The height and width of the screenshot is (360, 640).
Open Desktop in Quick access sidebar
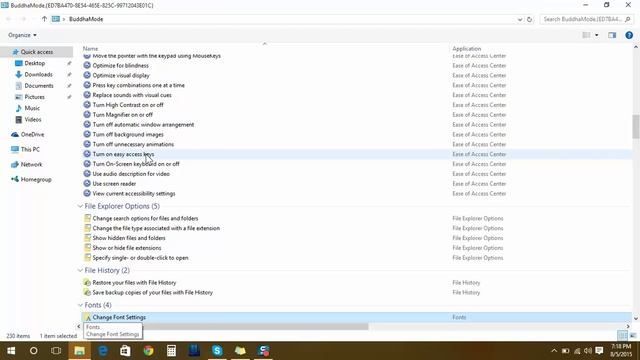click(34, 63)
